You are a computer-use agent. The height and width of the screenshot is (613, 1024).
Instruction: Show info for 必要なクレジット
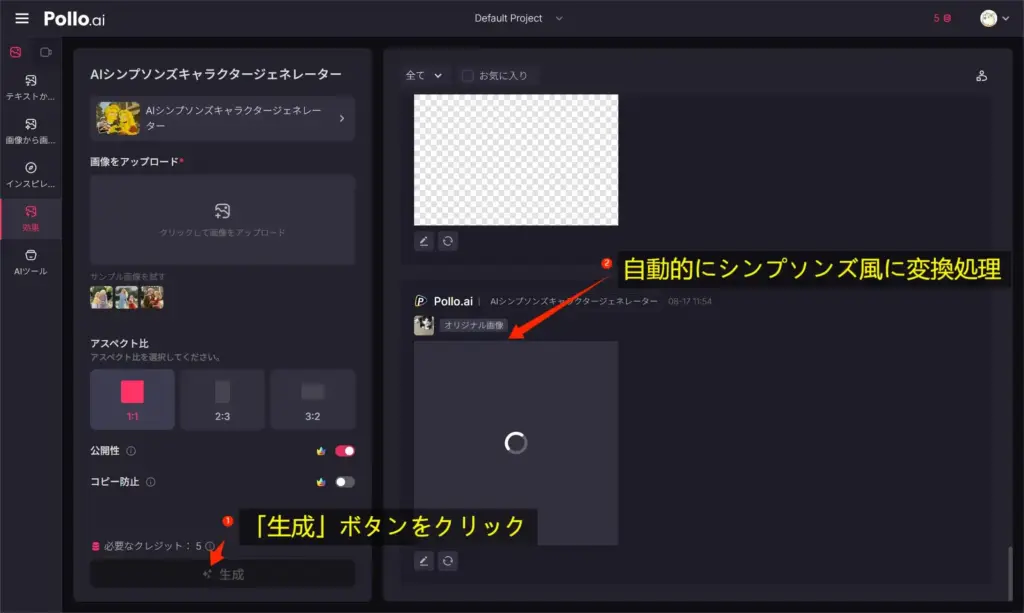[x=210, y=546]
